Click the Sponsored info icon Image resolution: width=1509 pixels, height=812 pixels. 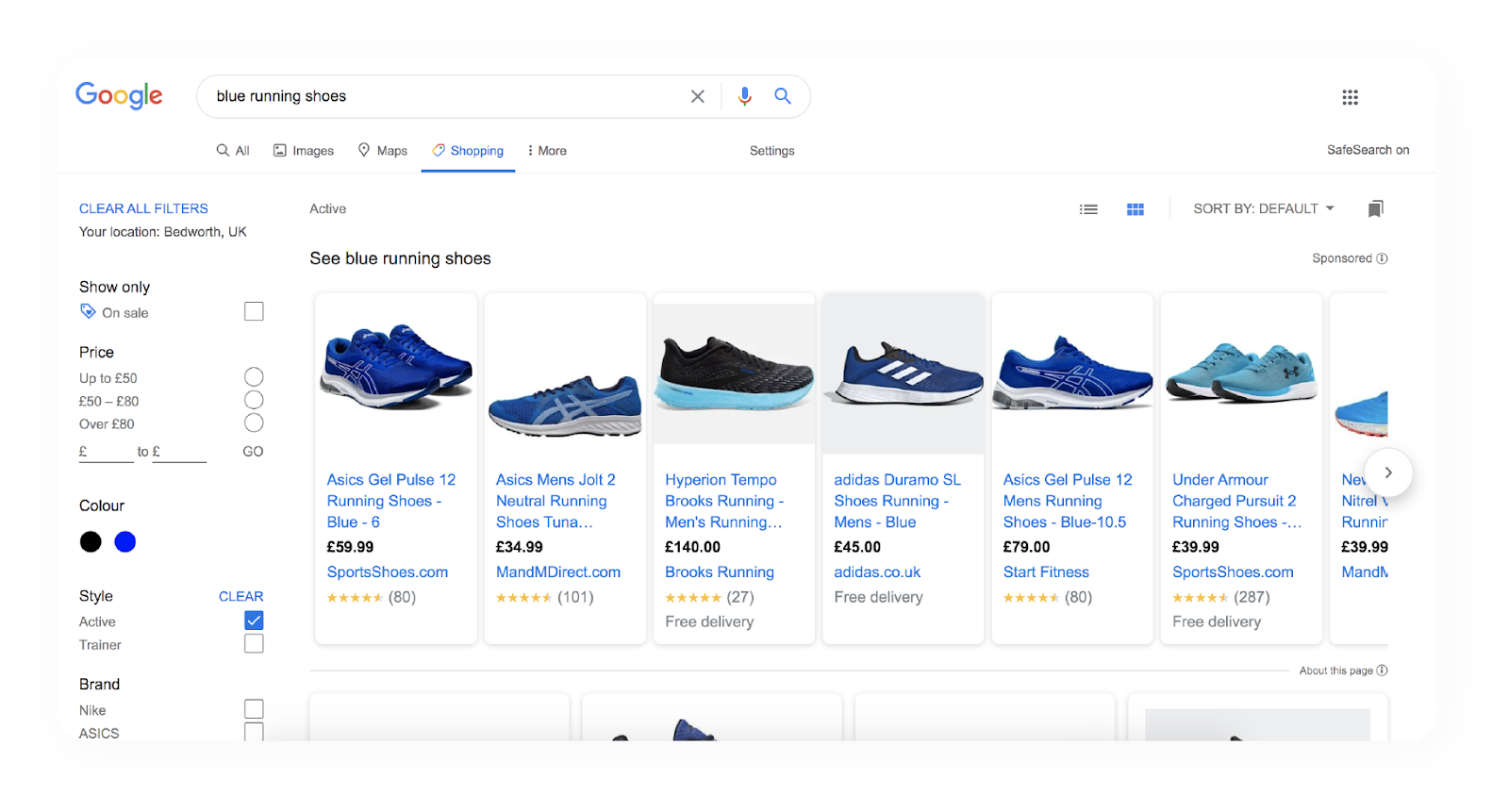click(1382, 258)
